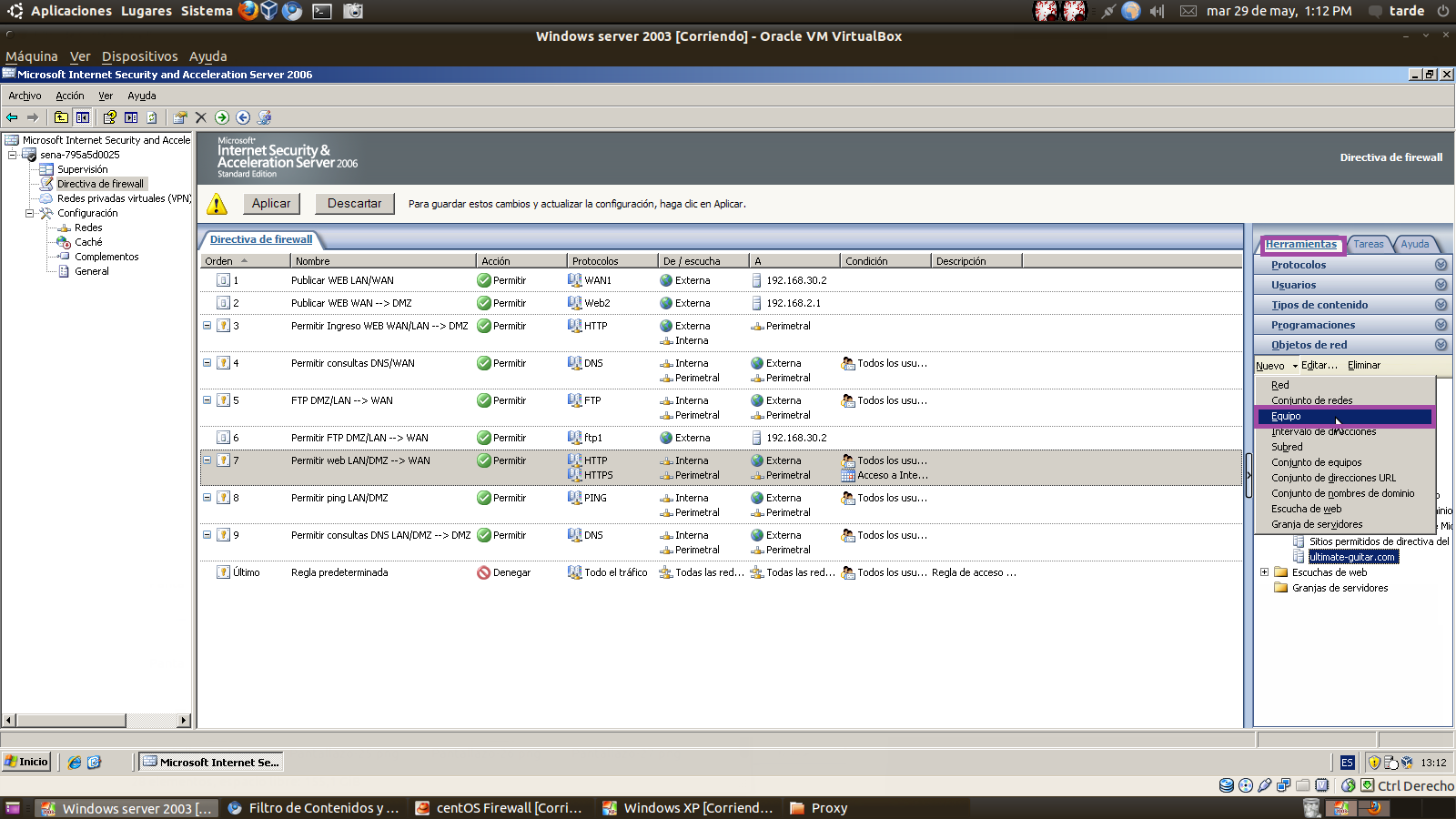Click the properties toolbar icon beside the X
The image size is (1456, 819).
coord(179,117)
